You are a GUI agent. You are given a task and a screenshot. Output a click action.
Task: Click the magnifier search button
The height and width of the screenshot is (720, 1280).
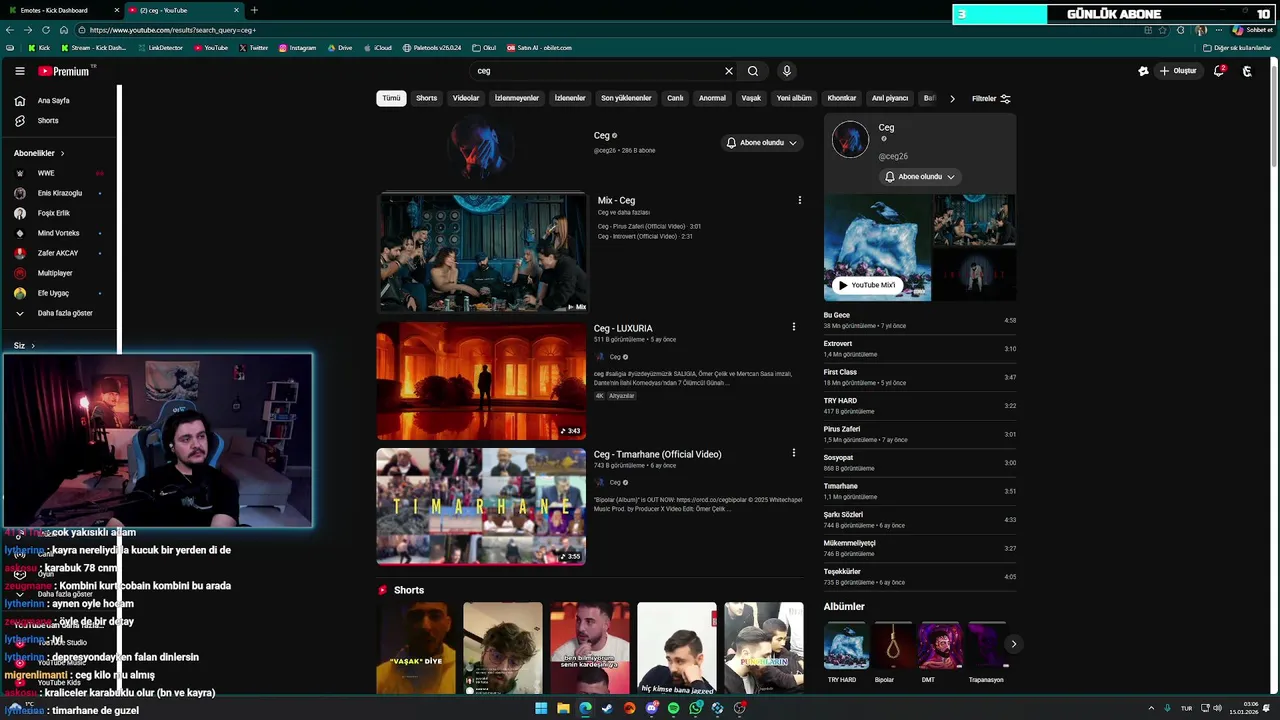point(753,71)
